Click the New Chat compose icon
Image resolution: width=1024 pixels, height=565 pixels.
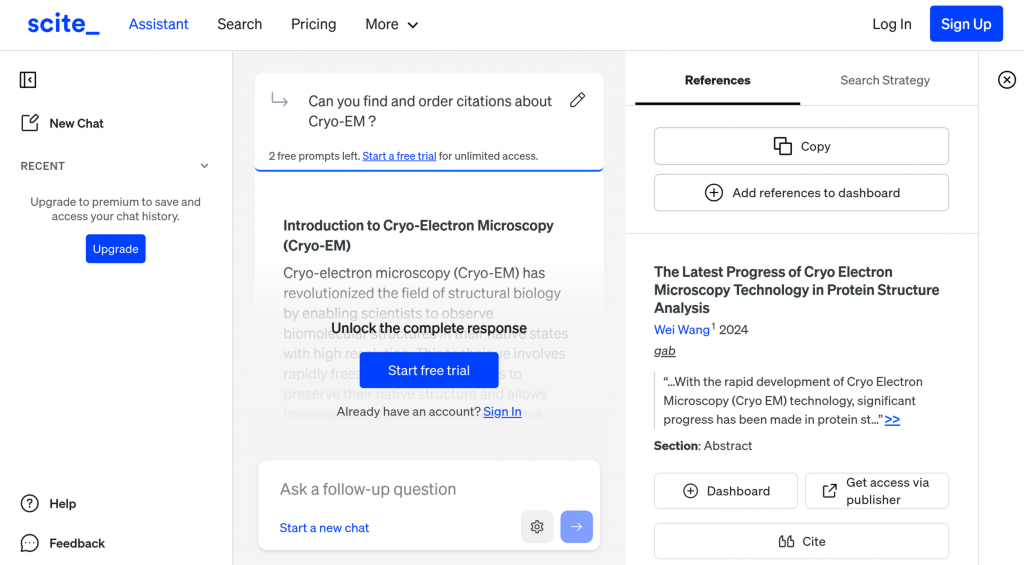point(30,123)
